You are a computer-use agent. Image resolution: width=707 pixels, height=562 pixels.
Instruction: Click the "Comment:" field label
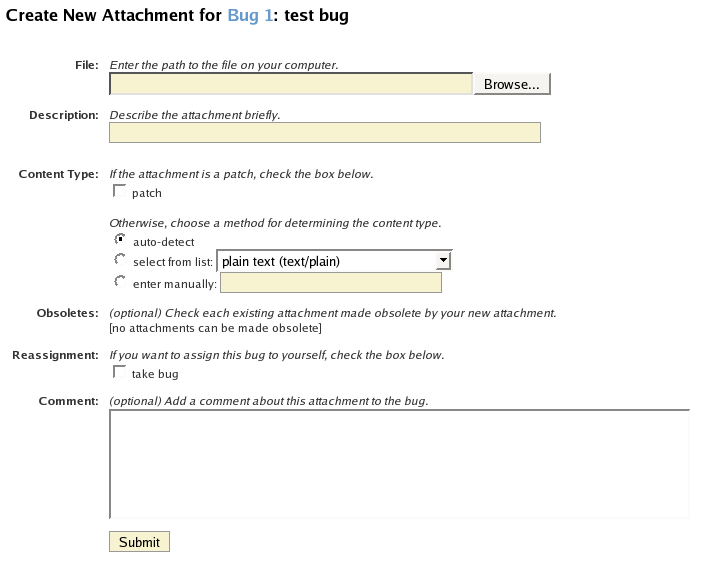69,401
